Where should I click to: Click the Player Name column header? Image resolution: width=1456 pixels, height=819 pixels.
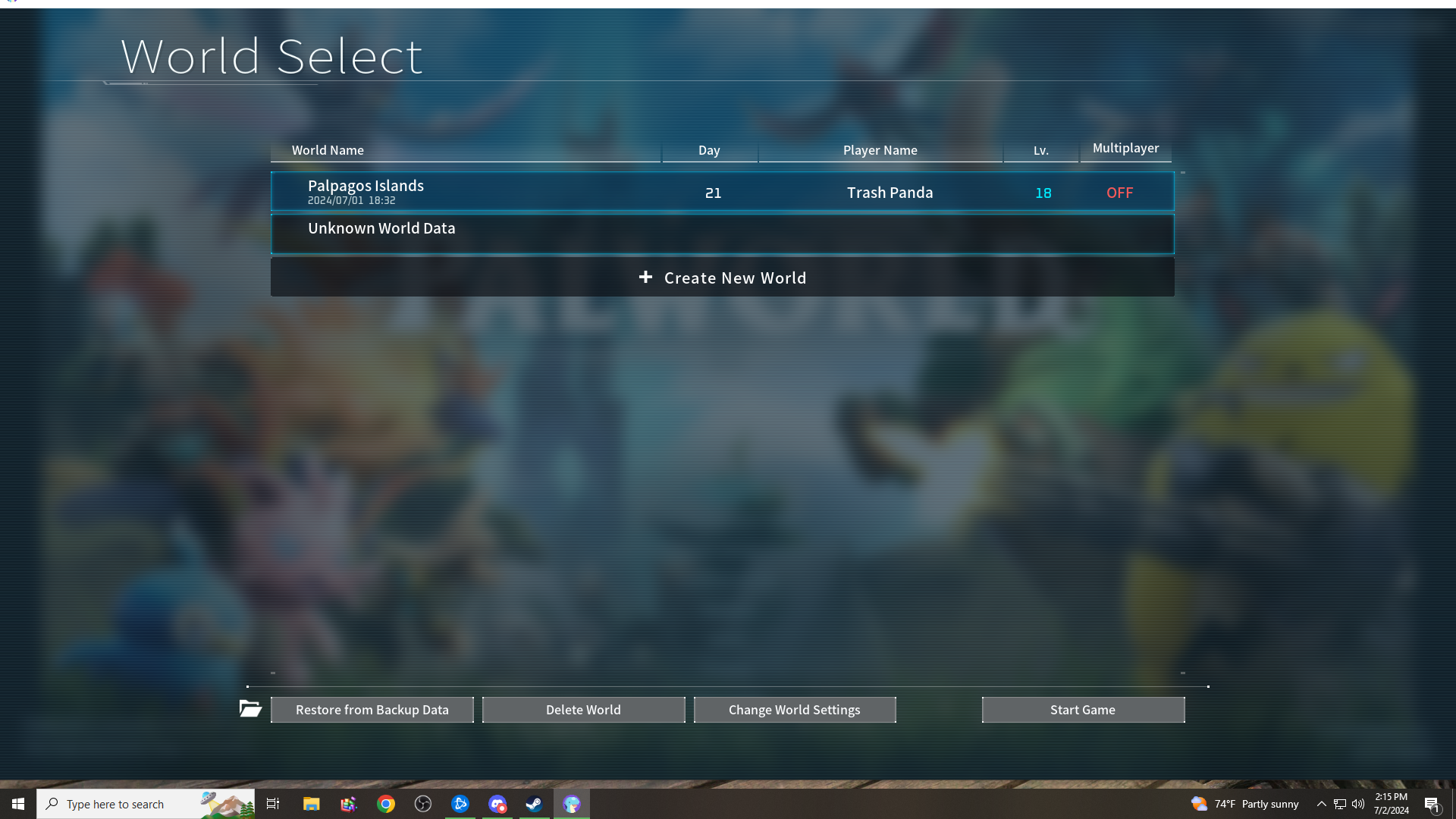pyautogui.click(x=880, y=150)
